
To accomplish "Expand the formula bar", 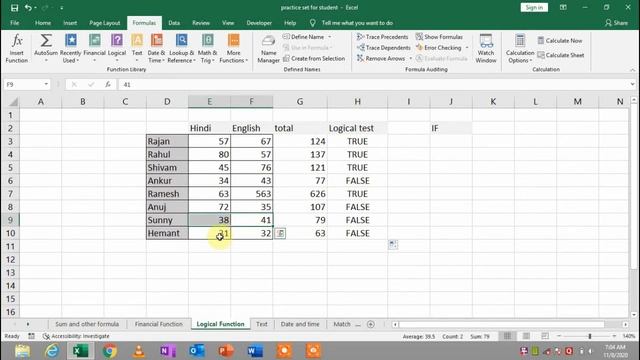I will tap(632, 84).
